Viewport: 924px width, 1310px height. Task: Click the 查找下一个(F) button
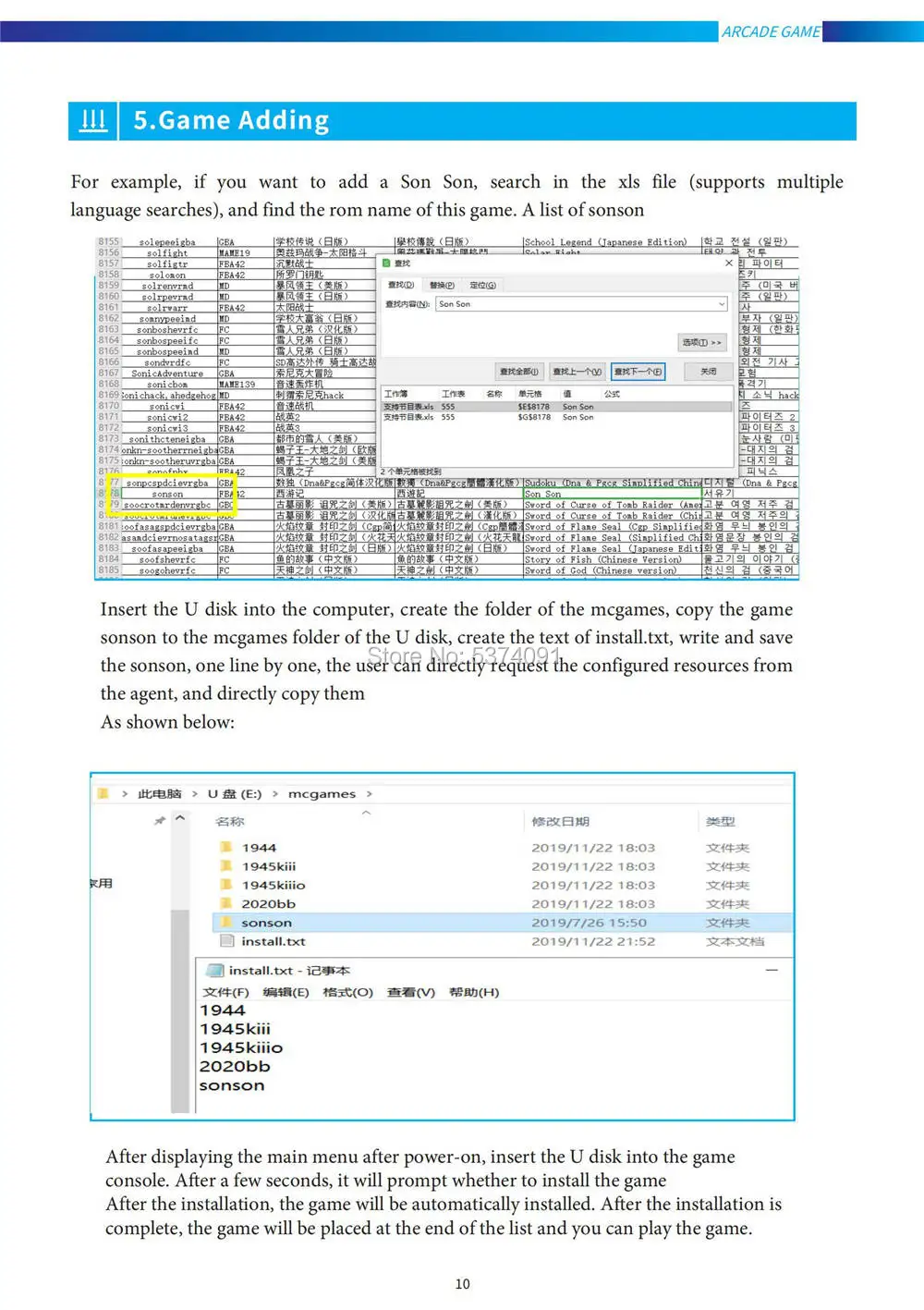[638, 372]
